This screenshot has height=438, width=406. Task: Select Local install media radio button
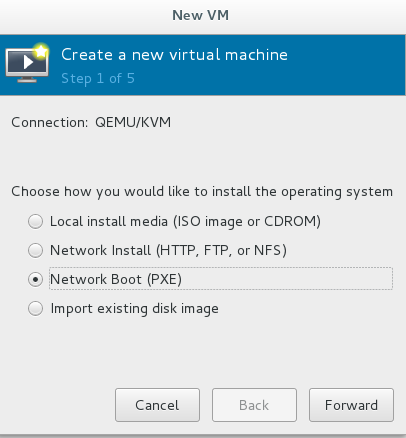coord(35,222)
